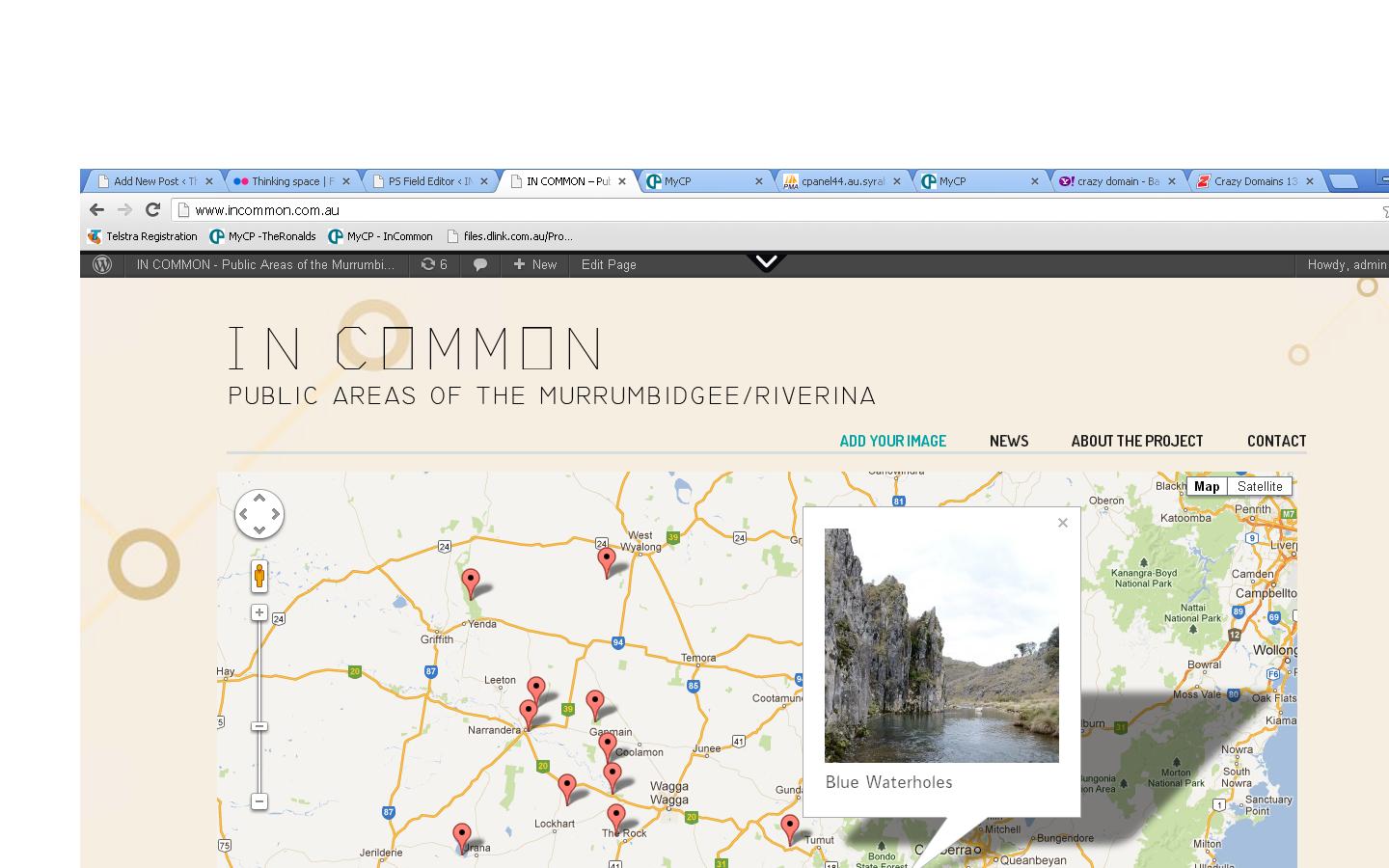Switch the map to Map view

tap(1207, 486)
